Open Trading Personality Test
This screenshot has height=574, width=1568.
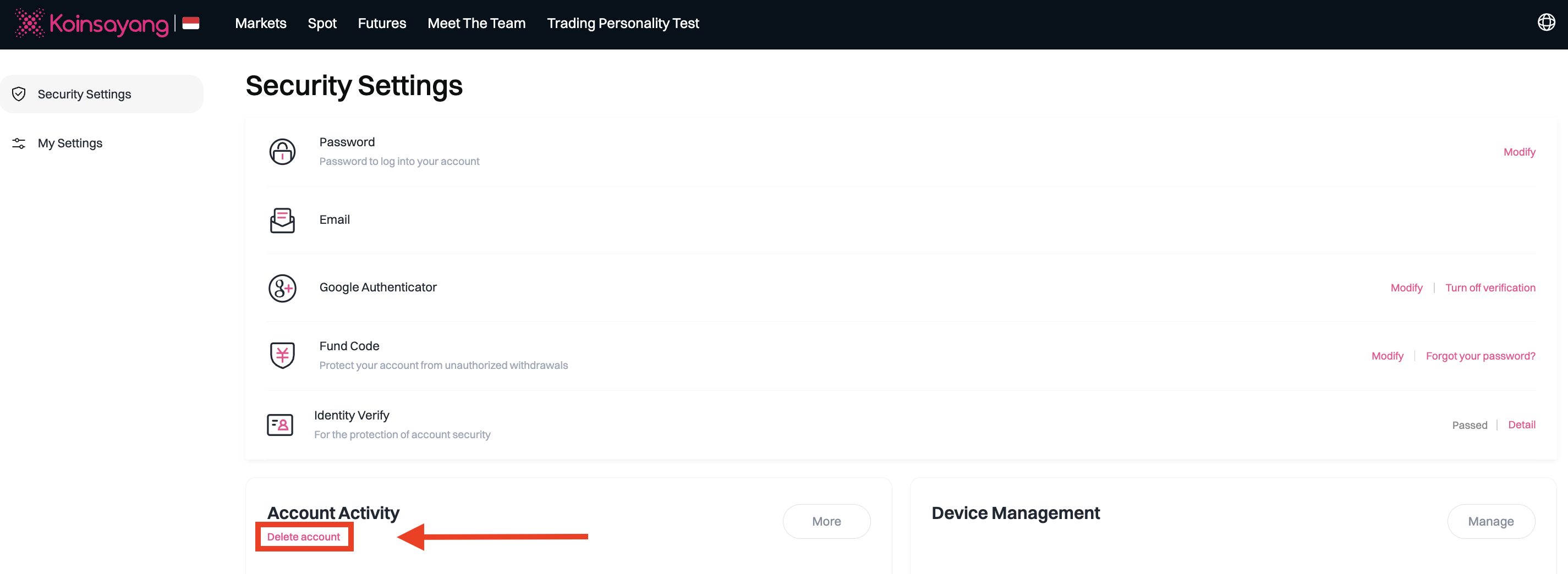pyautogui.click(x=623, y=24)
